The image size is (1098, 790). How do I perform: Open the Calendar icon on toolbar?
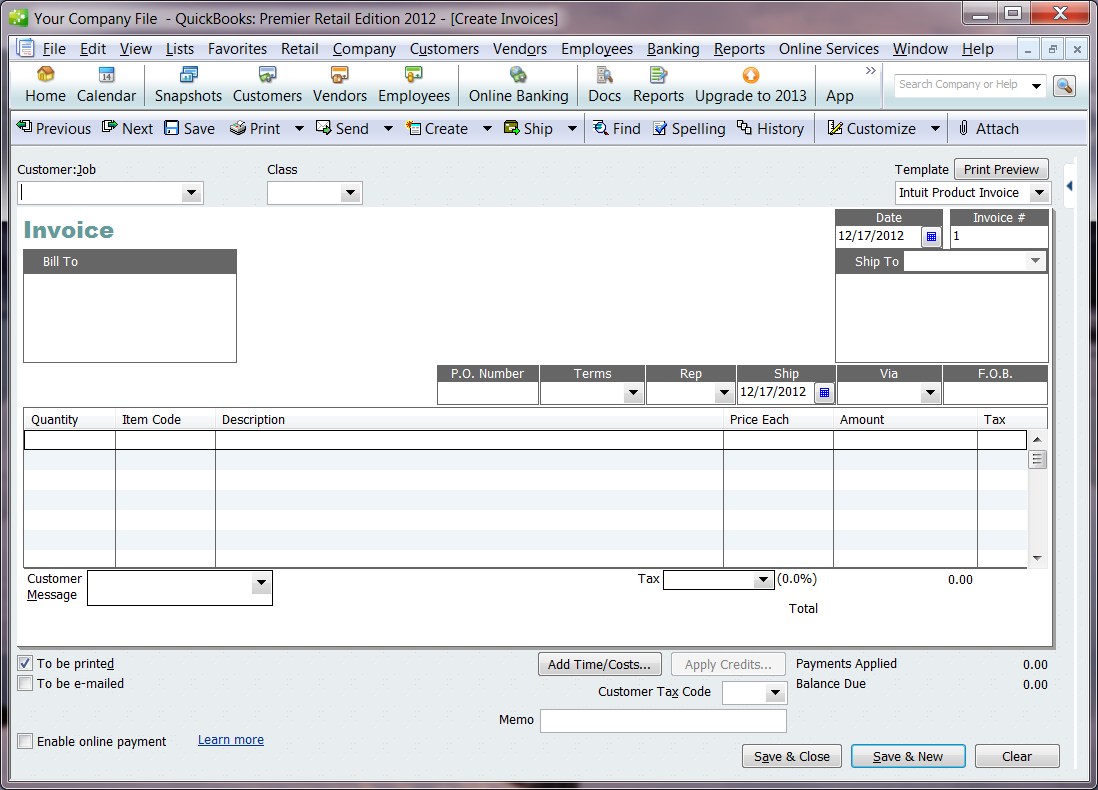coord(107,85)
